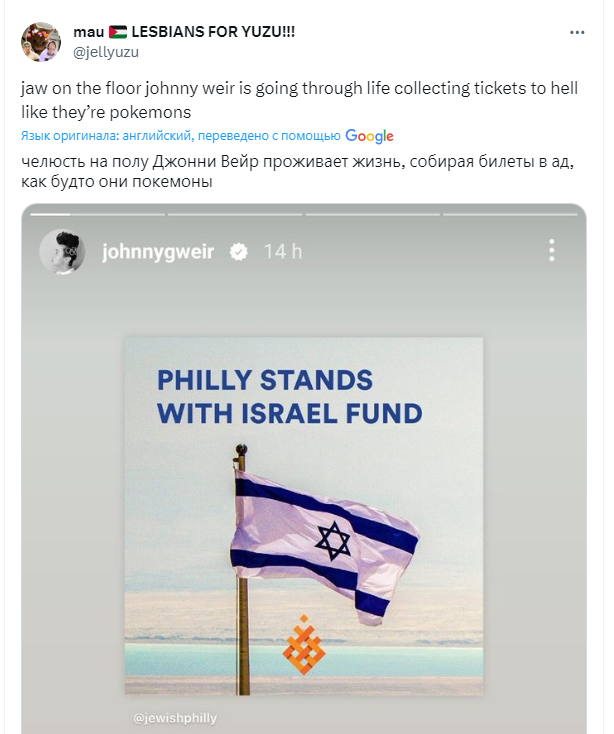
Task: Open the johnnygweir username in story header
Action: click(158, 252)
